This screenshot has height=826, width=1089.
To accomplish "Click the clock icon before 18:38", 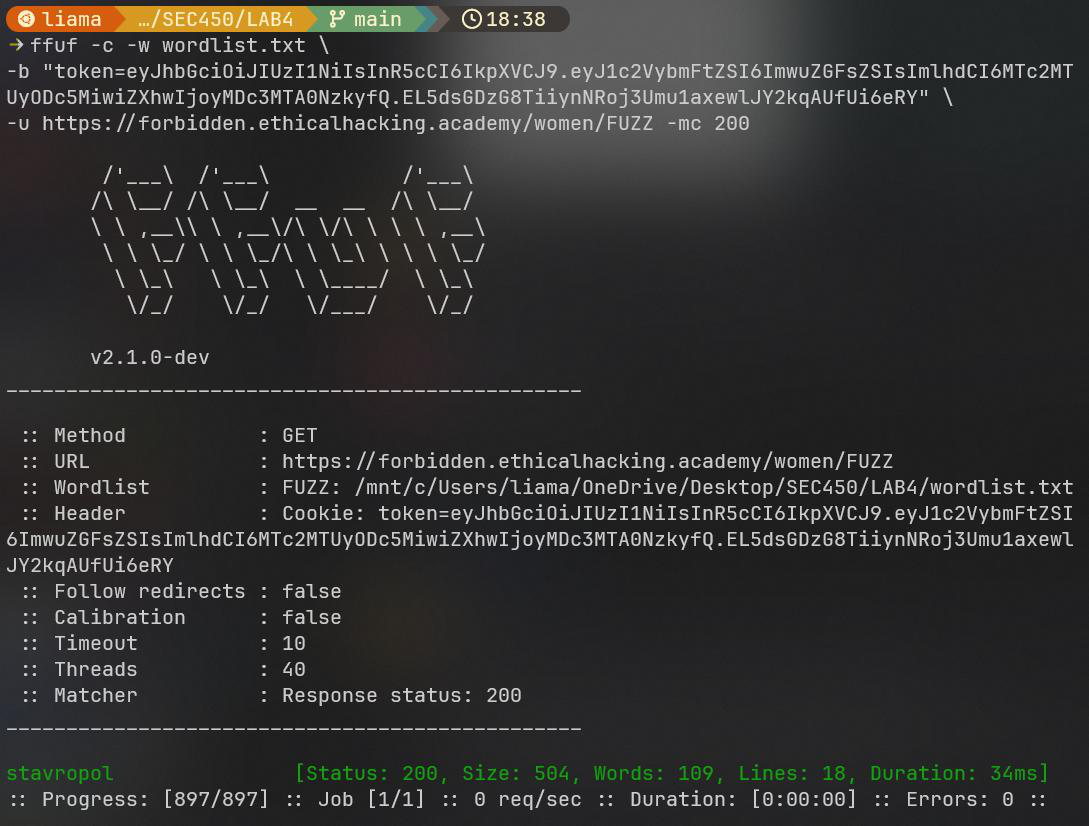I will [471, 19].
